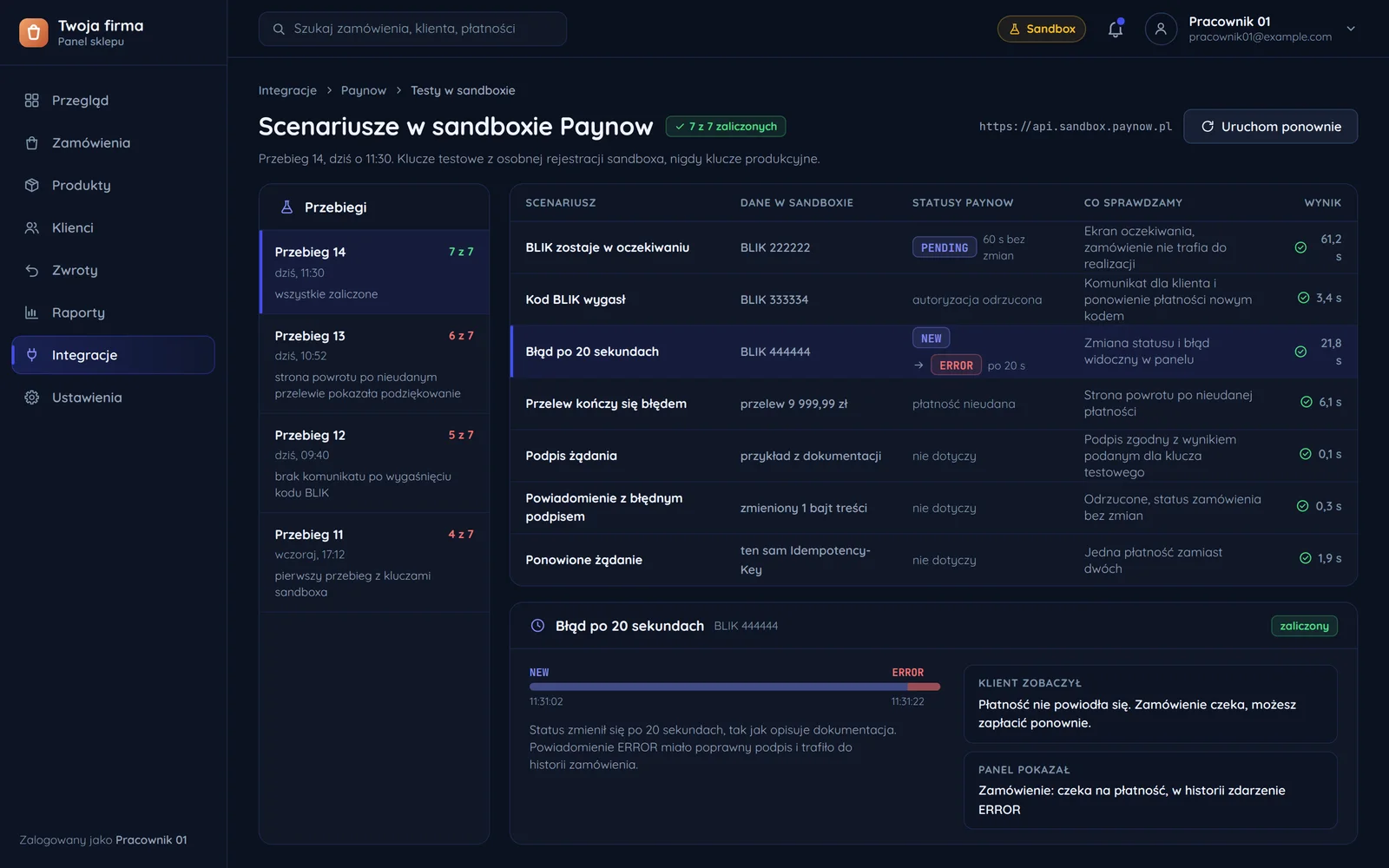Open the Raporty section
Screen dimensions: 1389x868
113,312
